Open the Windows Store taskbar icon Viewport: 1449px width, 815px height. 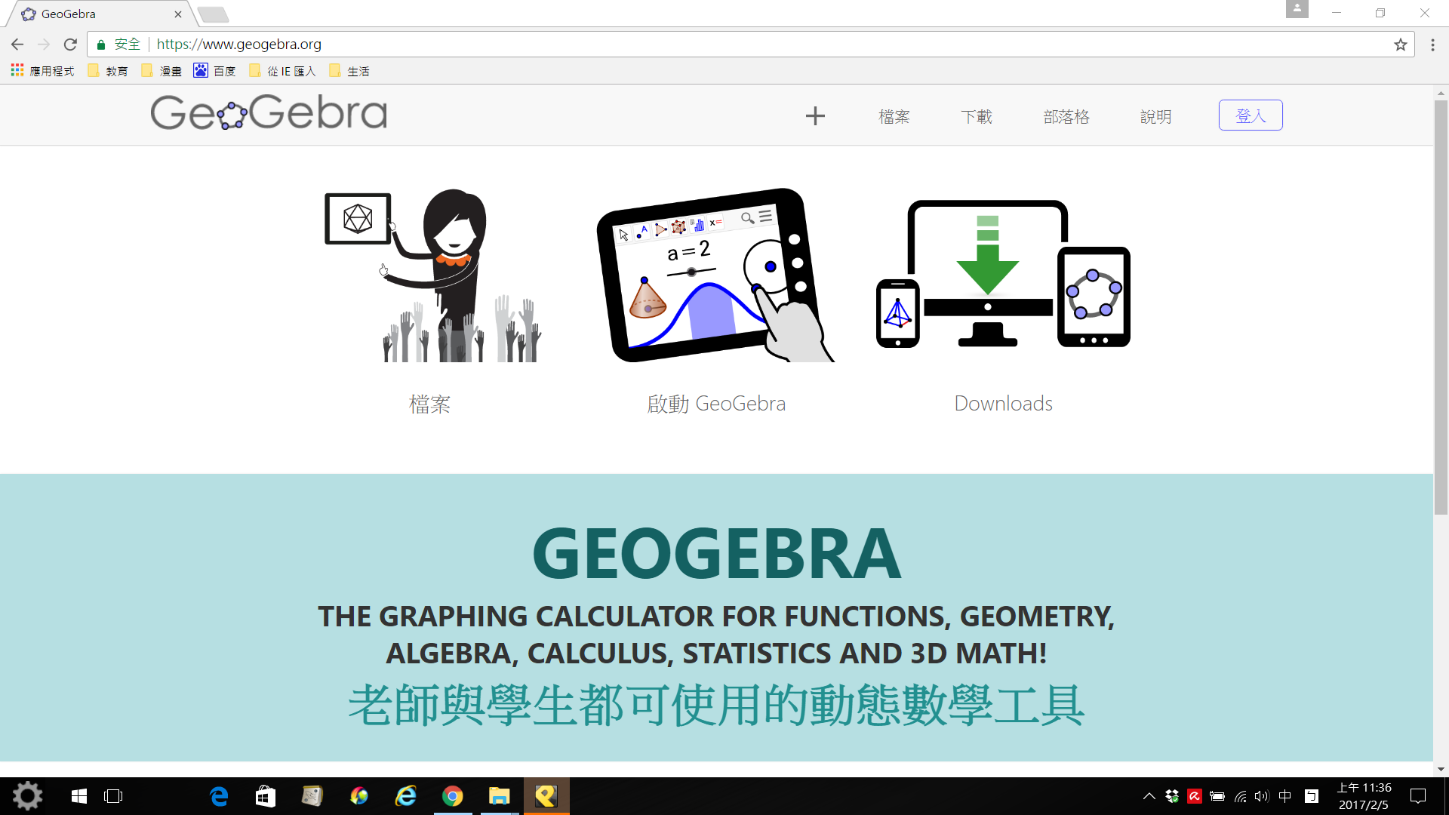[x=265, y=796]
